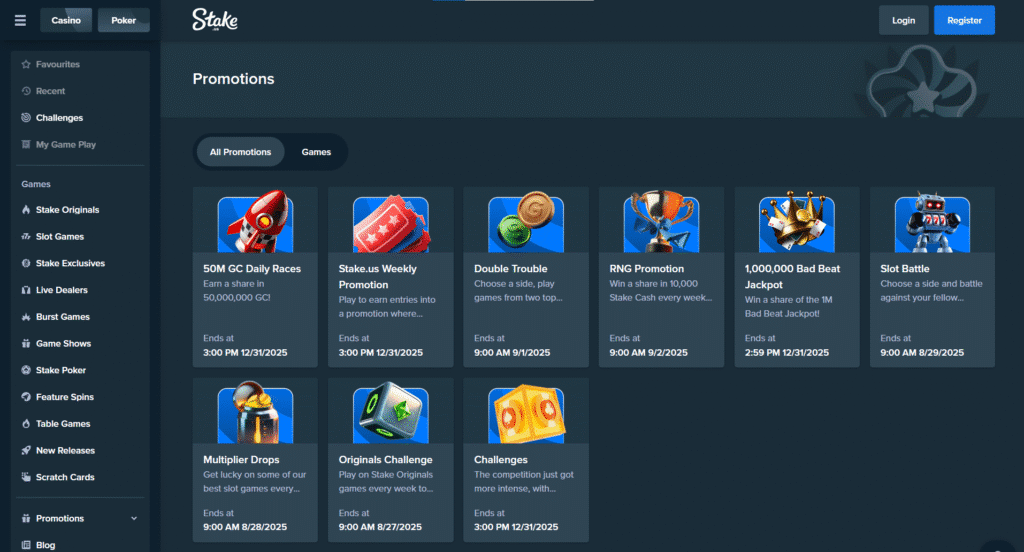Viewport: 1024px width, 552px height.
Task: Click the "9:00 AM 8/29/2025" end date
Action: pos(922,353)
